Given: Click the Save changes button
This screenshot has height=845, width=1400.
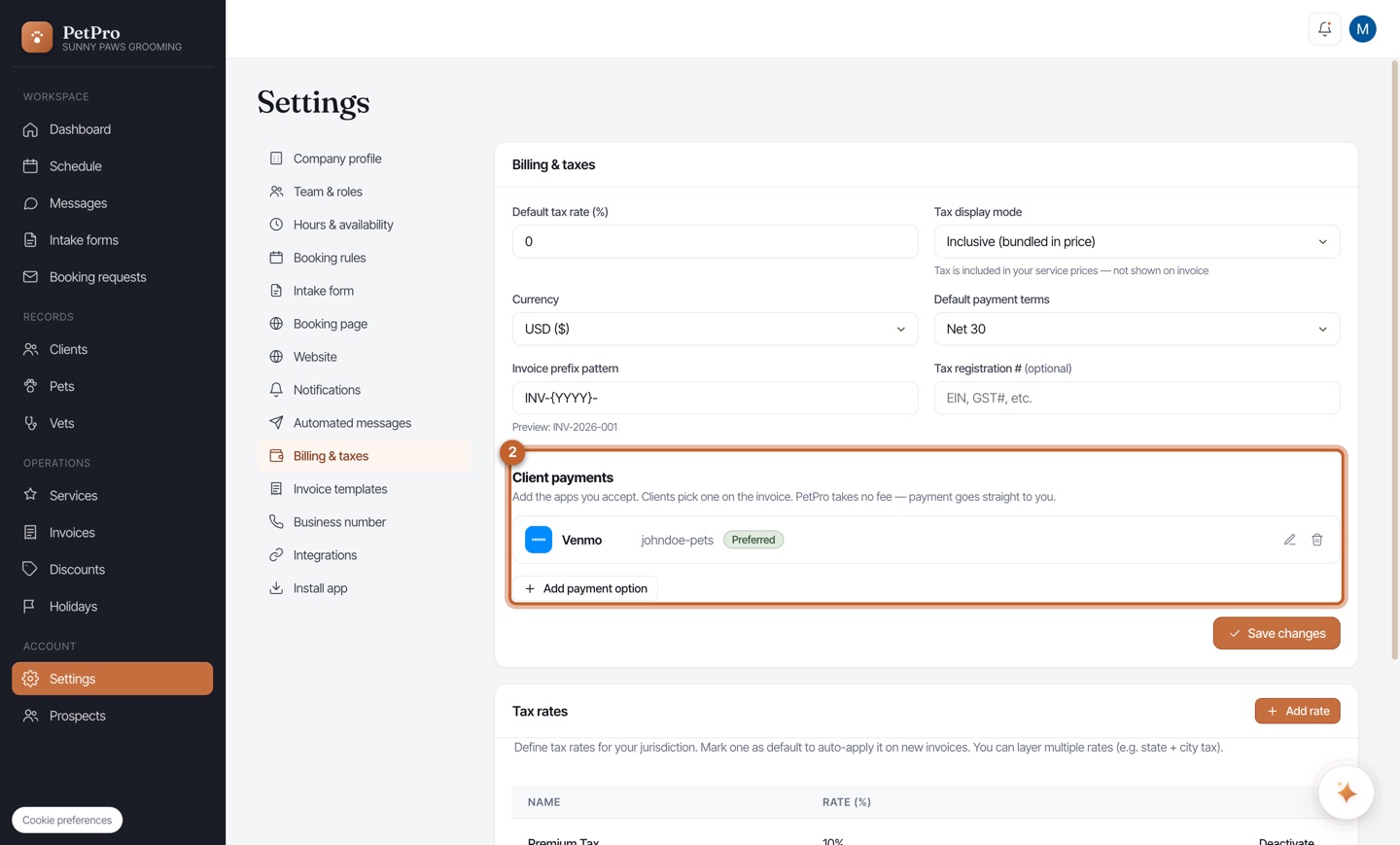Looking at the screenshot, I should [x=1276, y=633].
